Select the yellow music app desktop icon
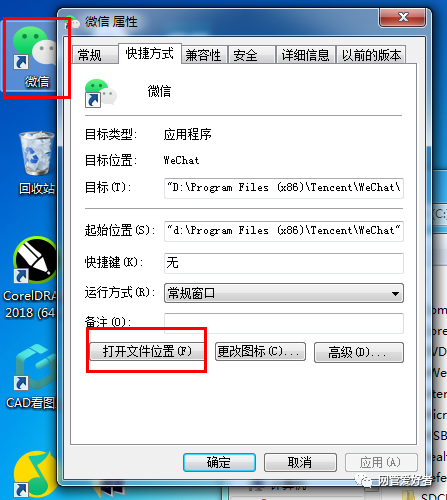This screenshot has height=500, width=447. tap(33, 474)
